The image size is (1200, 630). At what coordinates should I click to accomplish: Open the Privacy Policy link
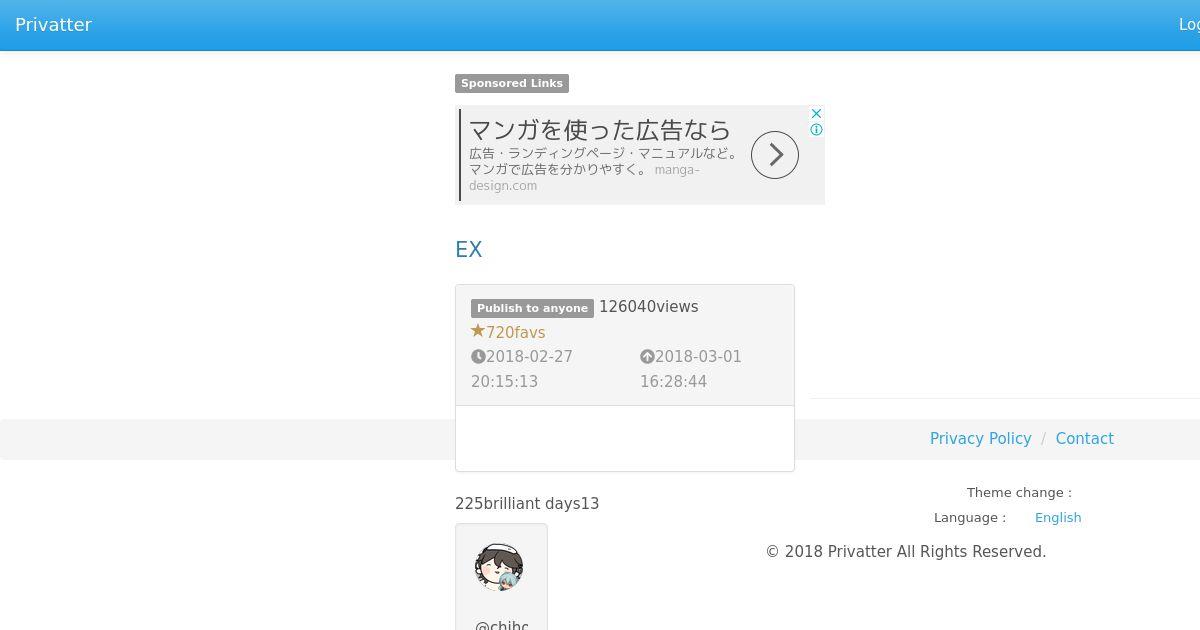[980, 439]
